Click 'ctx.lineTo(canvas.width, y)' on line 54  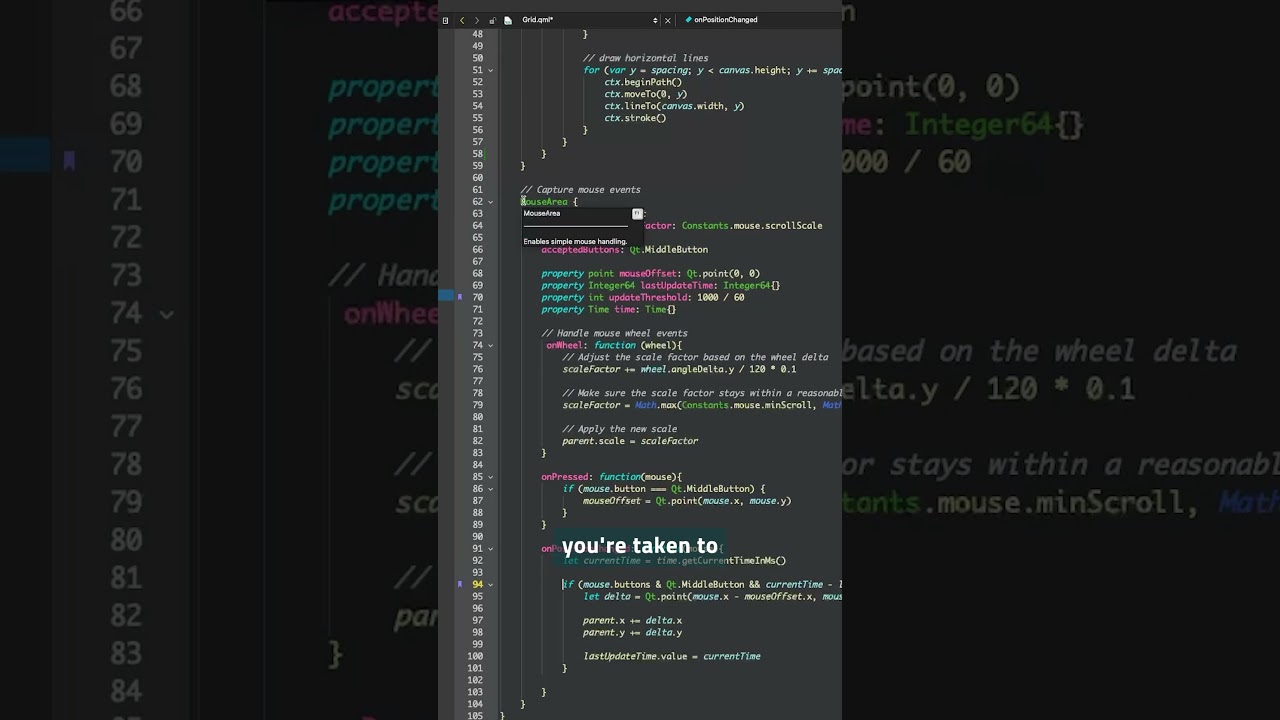click(x=674, y=106)
